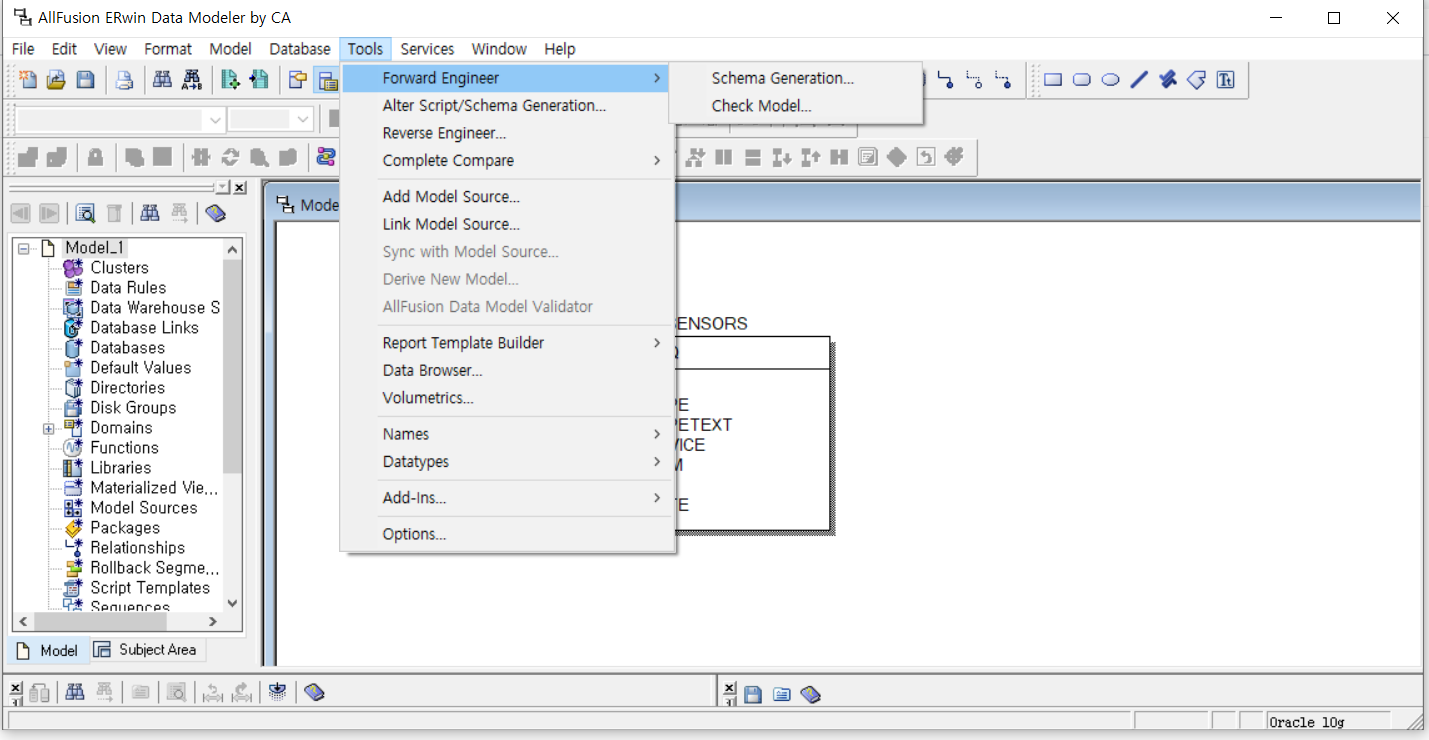Click the Find binoculars toolbar icon
Screen dimensions: 1429x740
point(162,80)
